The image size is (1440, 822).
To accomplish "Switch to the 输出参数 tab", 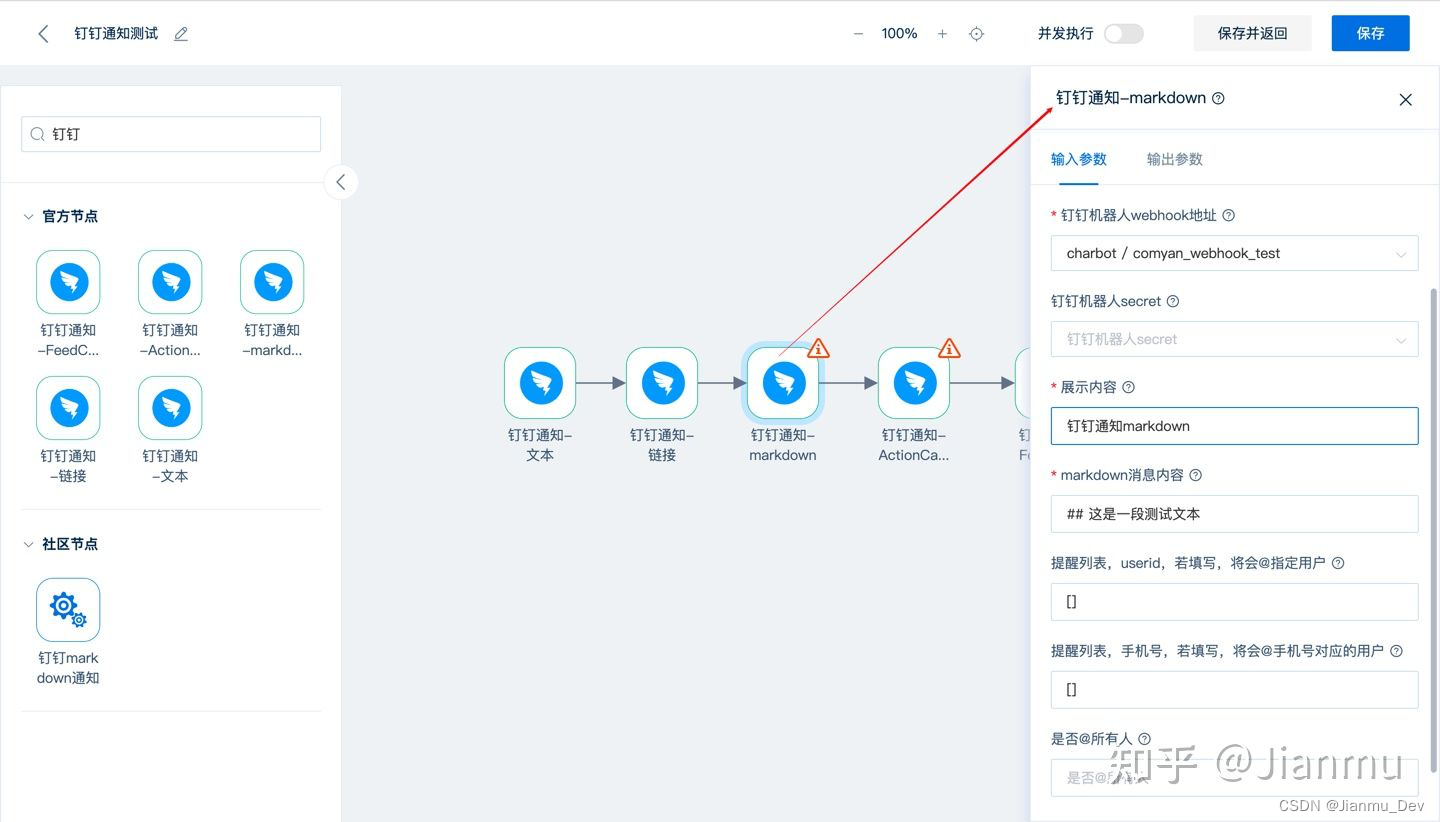I will coord(1175,159).
